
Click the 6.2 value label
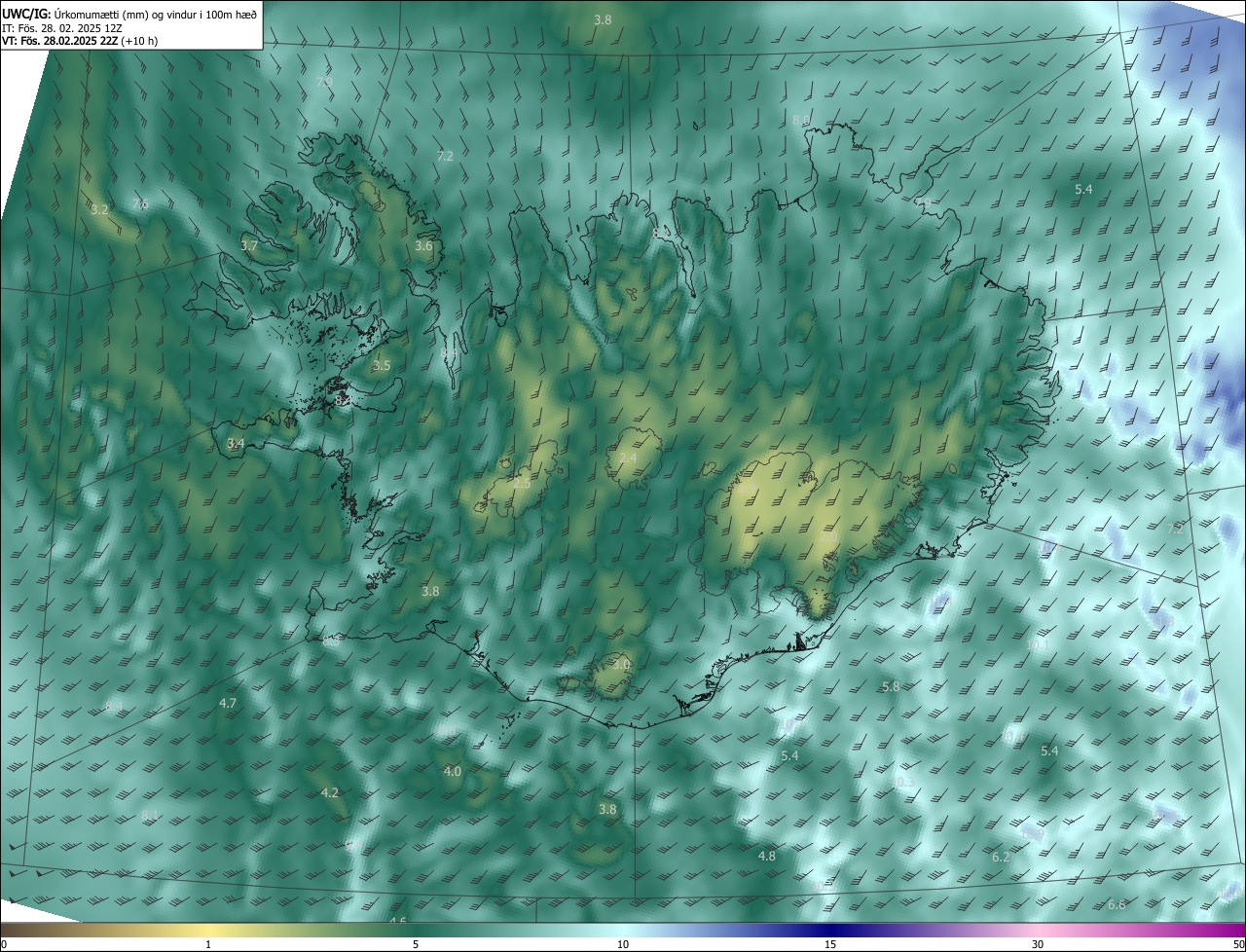[x=1001, y=857]
